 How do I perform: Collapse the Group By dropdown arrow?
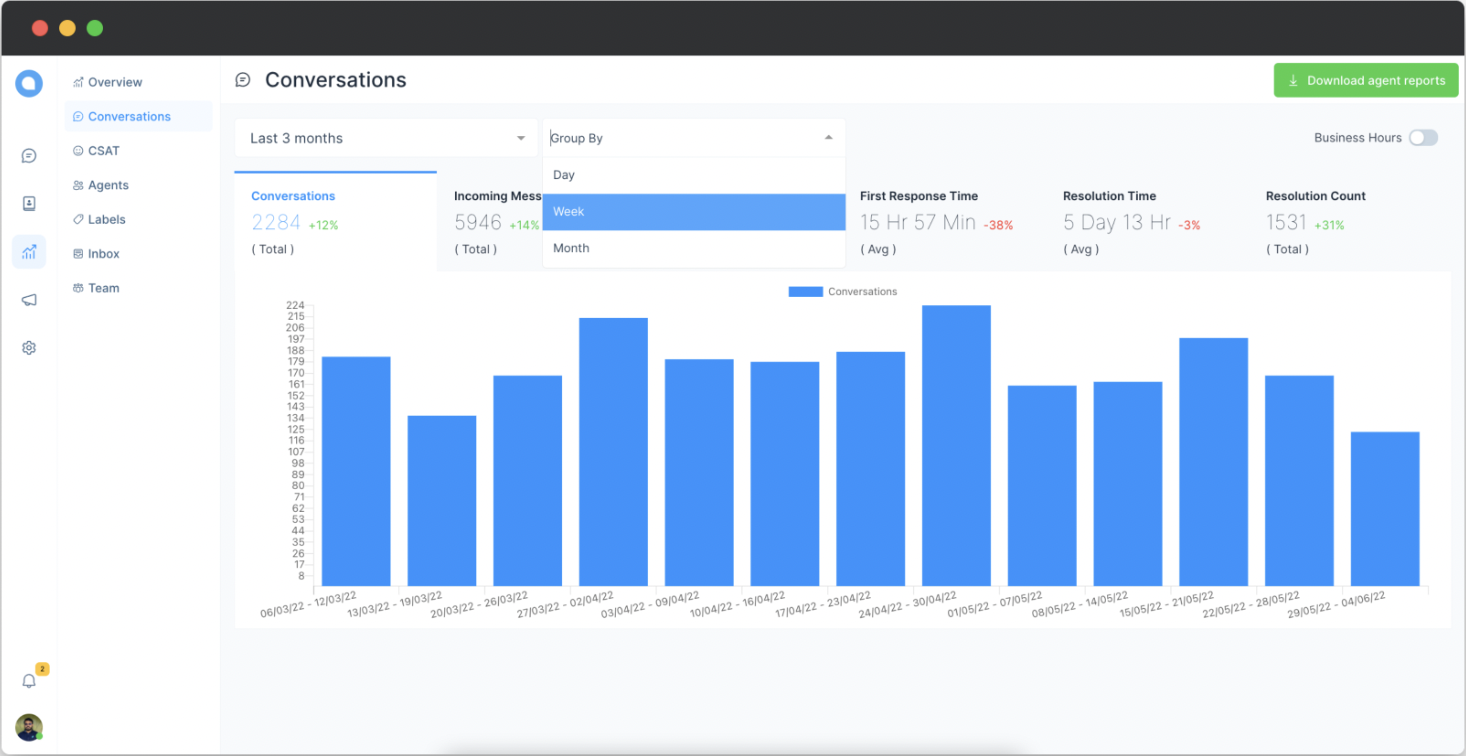click(828, 138)
